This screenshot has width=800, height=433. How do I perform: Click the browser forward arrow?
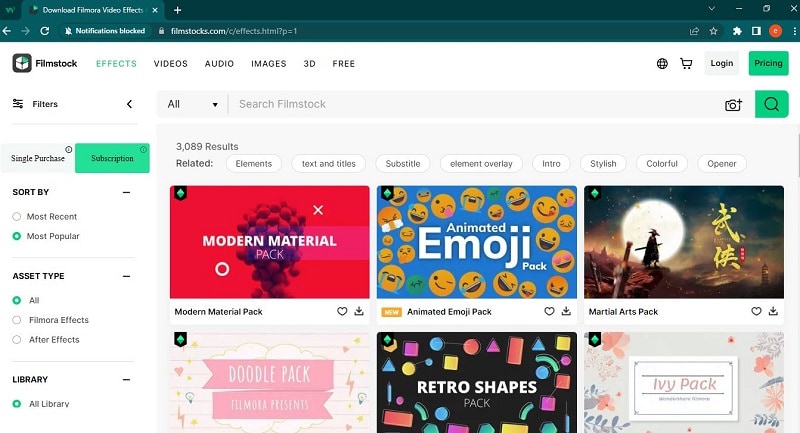[x=26, y=31]
